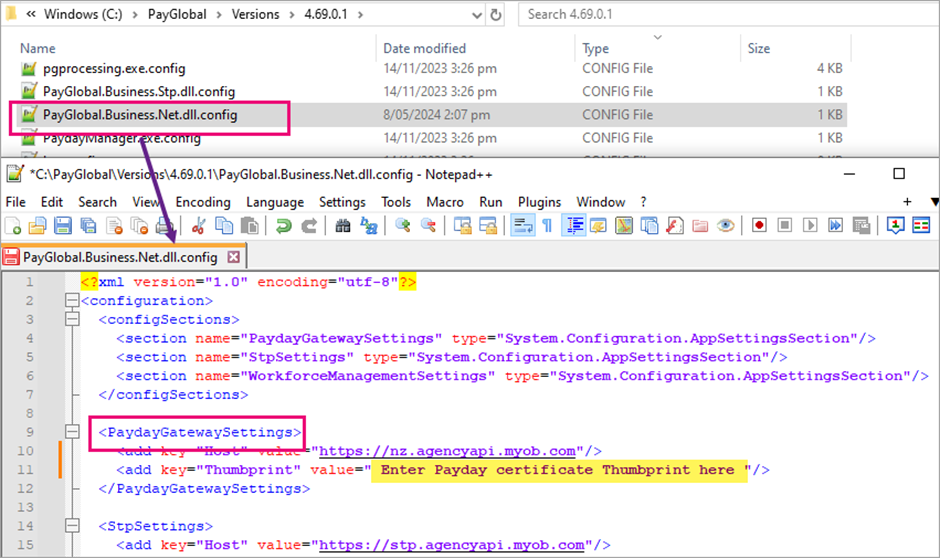
Task: Start macro recording with the red record icon
Action: 759,226
